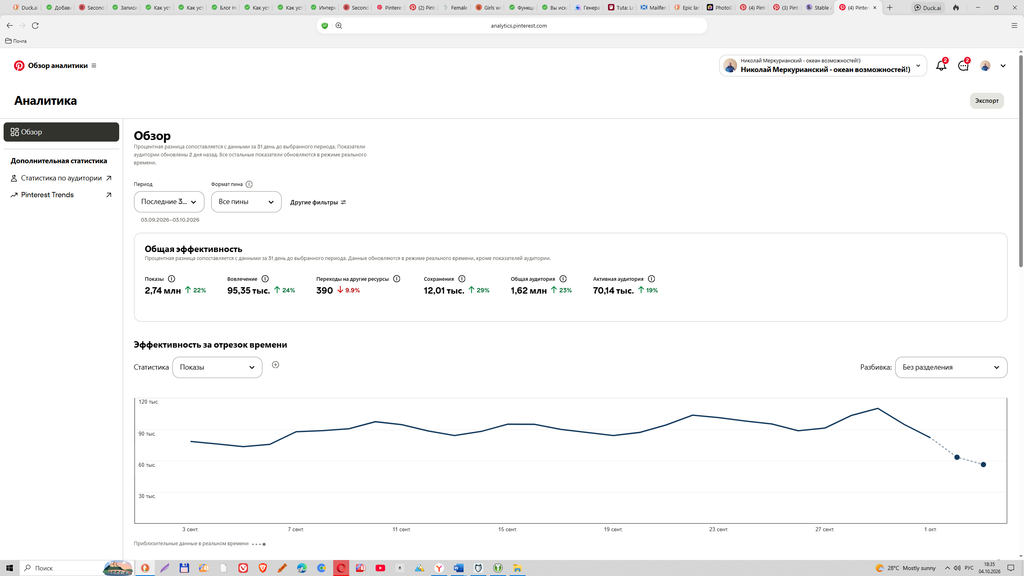Add another statistic with plus icon
1024x576 pixels.
pos(276,365)
